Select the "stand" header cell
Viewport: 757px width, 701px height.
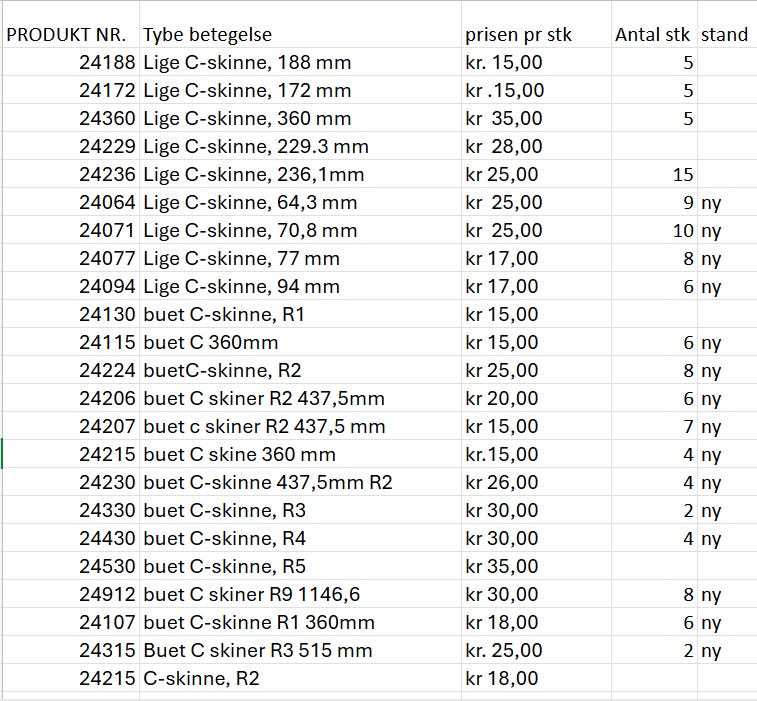click(x=725, y=35)
